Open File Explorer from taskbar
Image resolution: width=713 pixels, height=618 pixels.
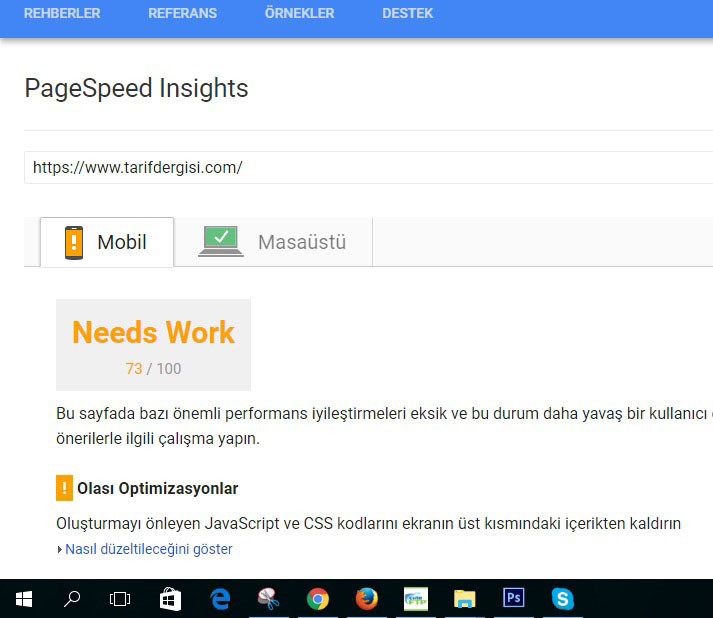[x=464, y=599]
